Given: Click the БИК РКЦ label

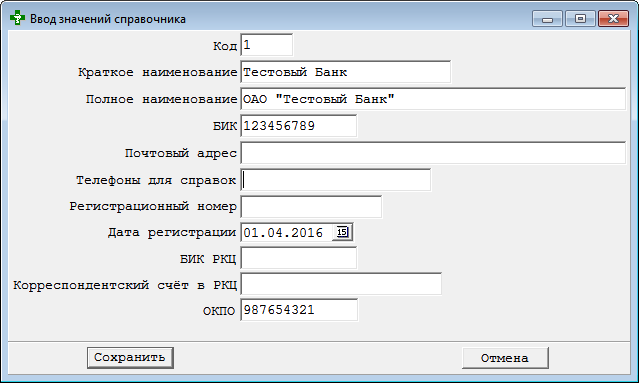Looking at the screenshot, I should 208,259.
